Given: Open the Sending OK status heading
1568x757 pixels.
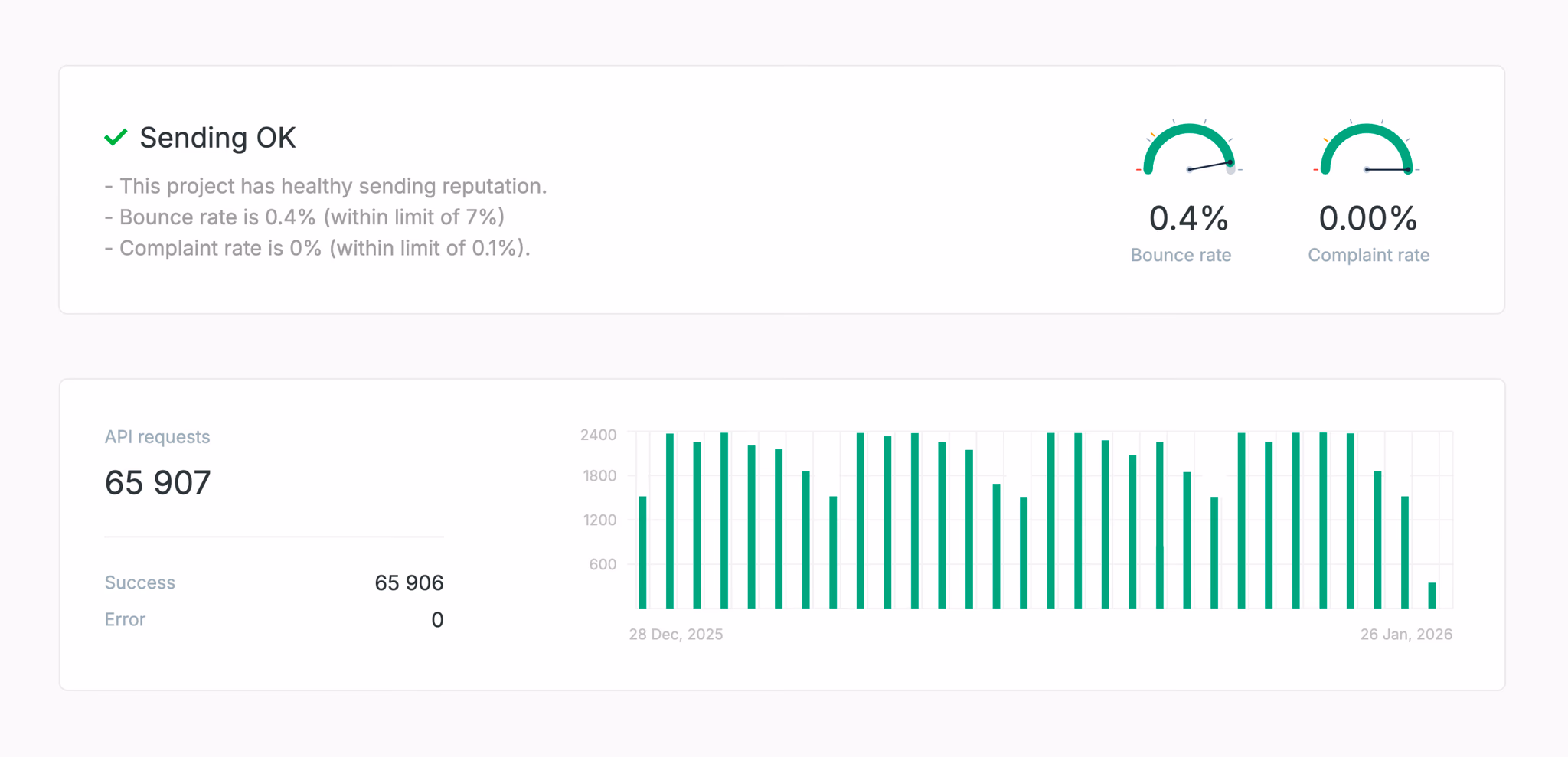Looking at the screenshot, I should 217,138.
